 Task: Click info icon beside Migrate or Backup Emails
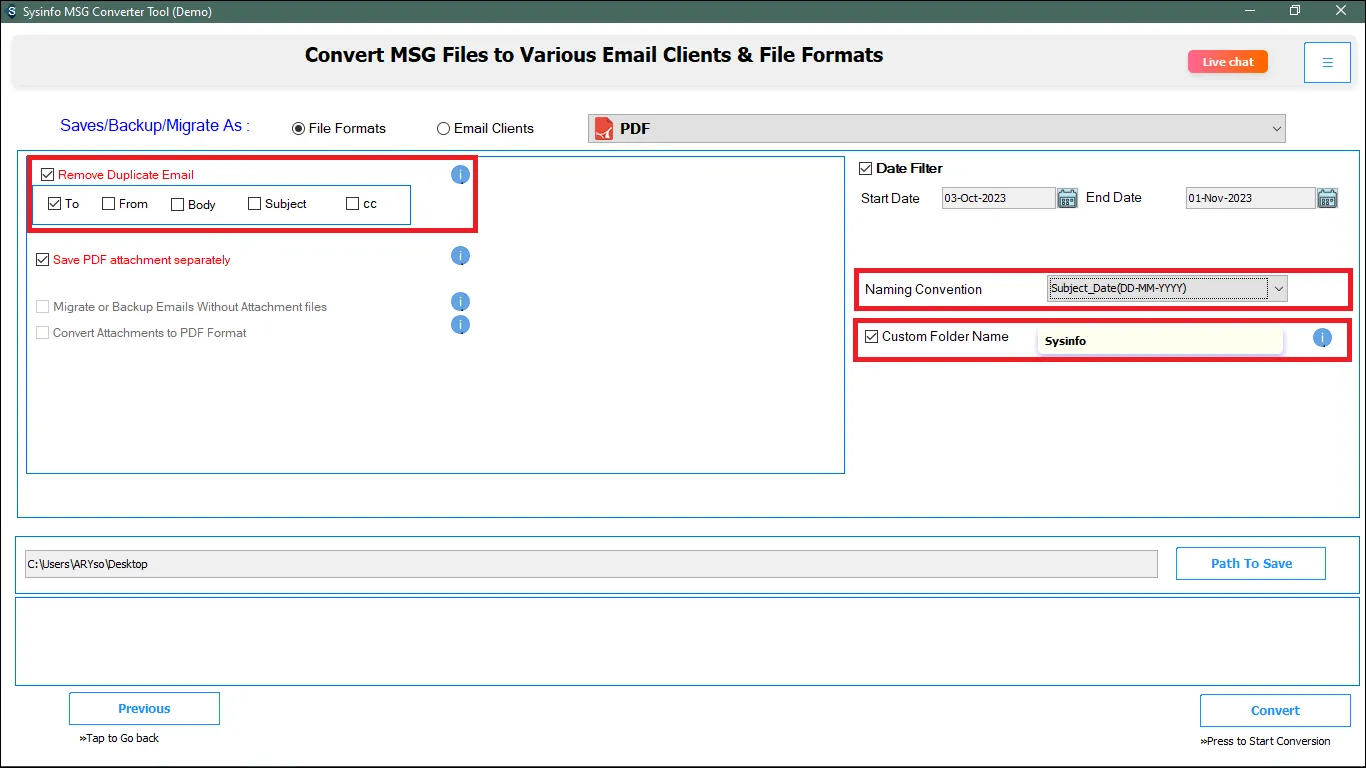click(x=460, y=302)
